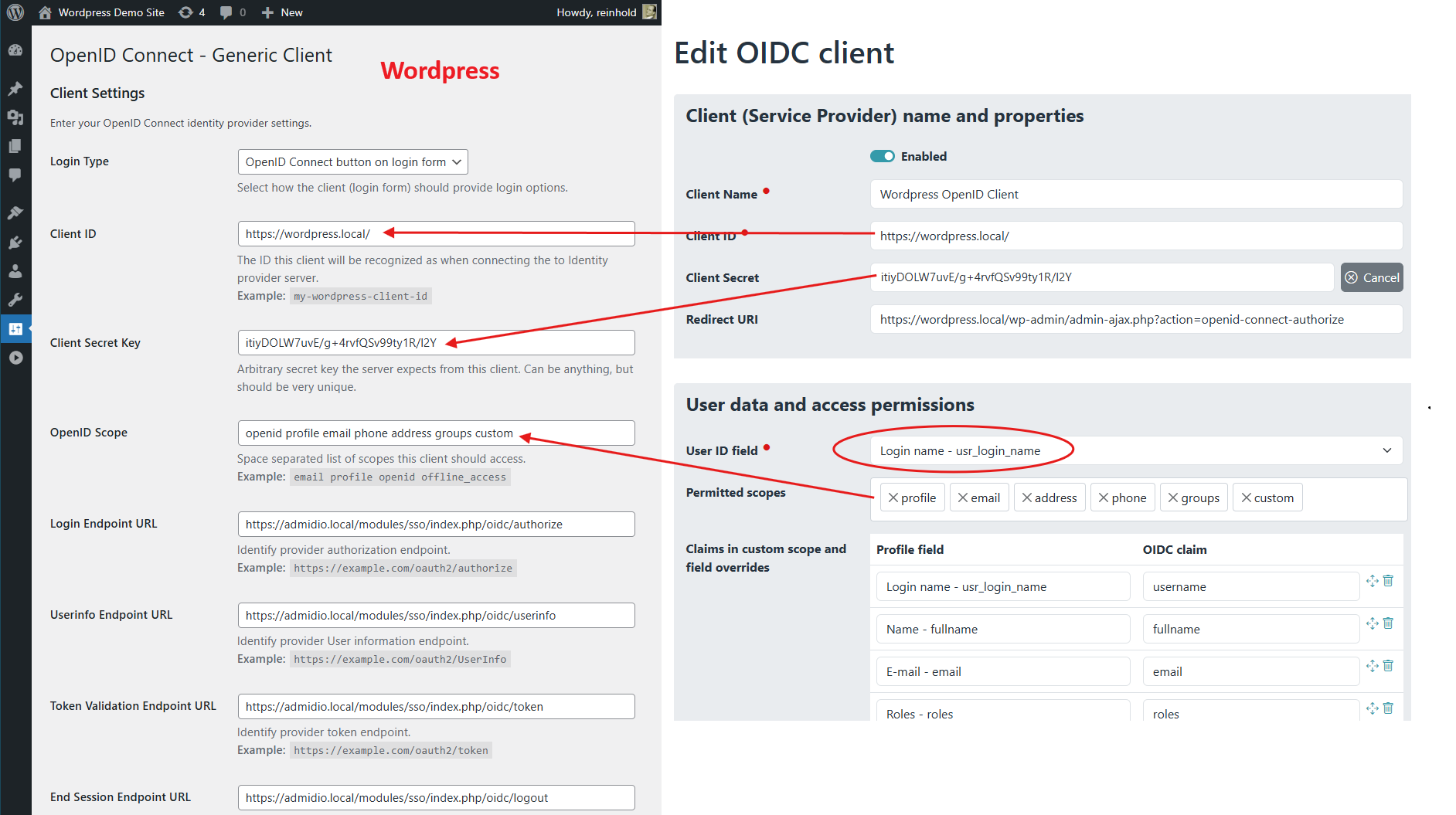The height and width of the screenshot is (815, 1456).
Task: Click the Cancel button beside Client Secret
Action: (x=1371, y=278)
